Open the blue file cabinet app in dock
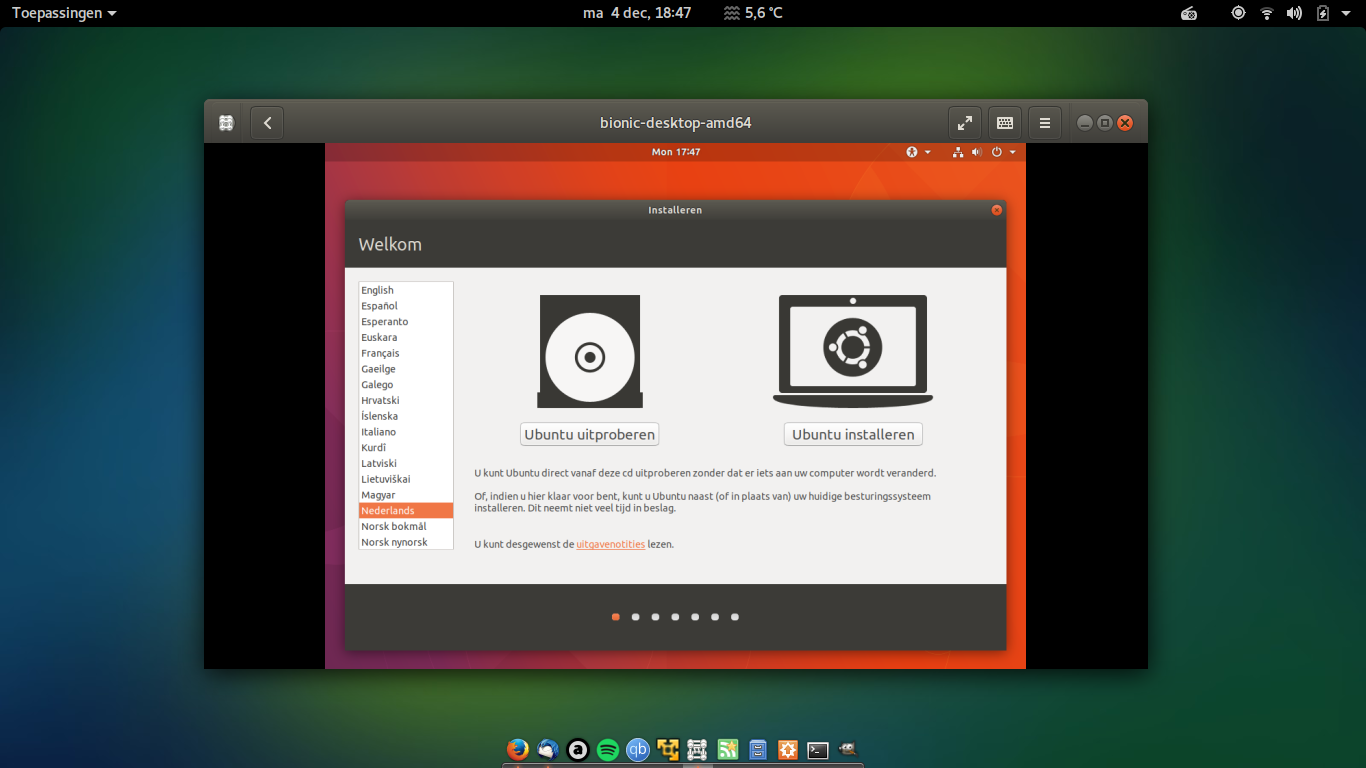Image resolution: width=1366 pixels, height=768 pixels. 758,749
